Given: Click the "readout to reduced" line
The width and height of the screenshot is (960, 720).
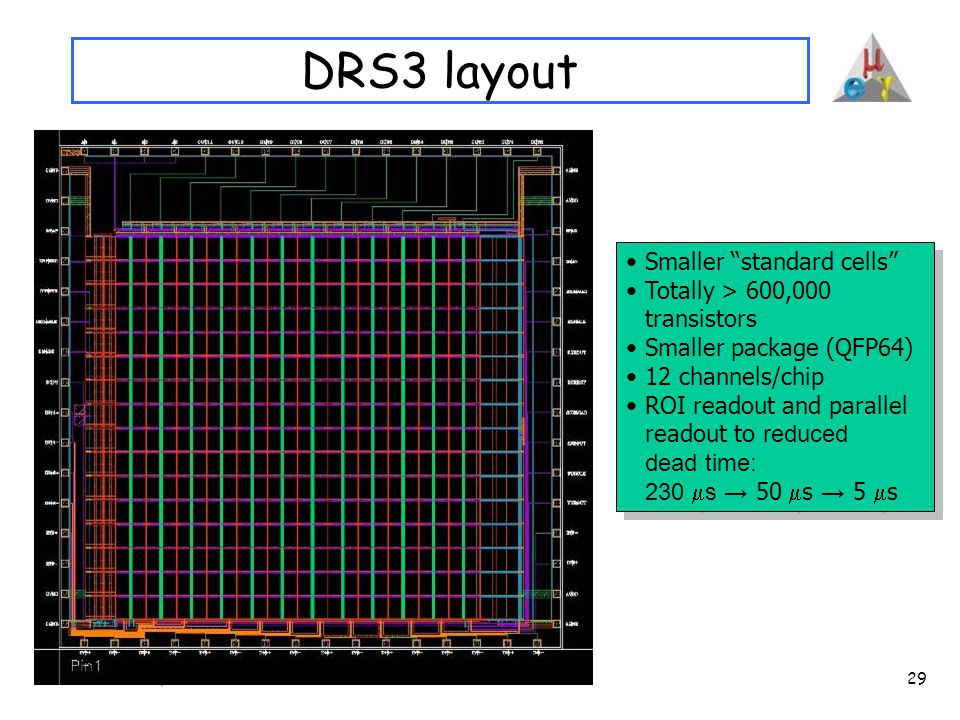Looking at the screenshot, I should point(746,434).
